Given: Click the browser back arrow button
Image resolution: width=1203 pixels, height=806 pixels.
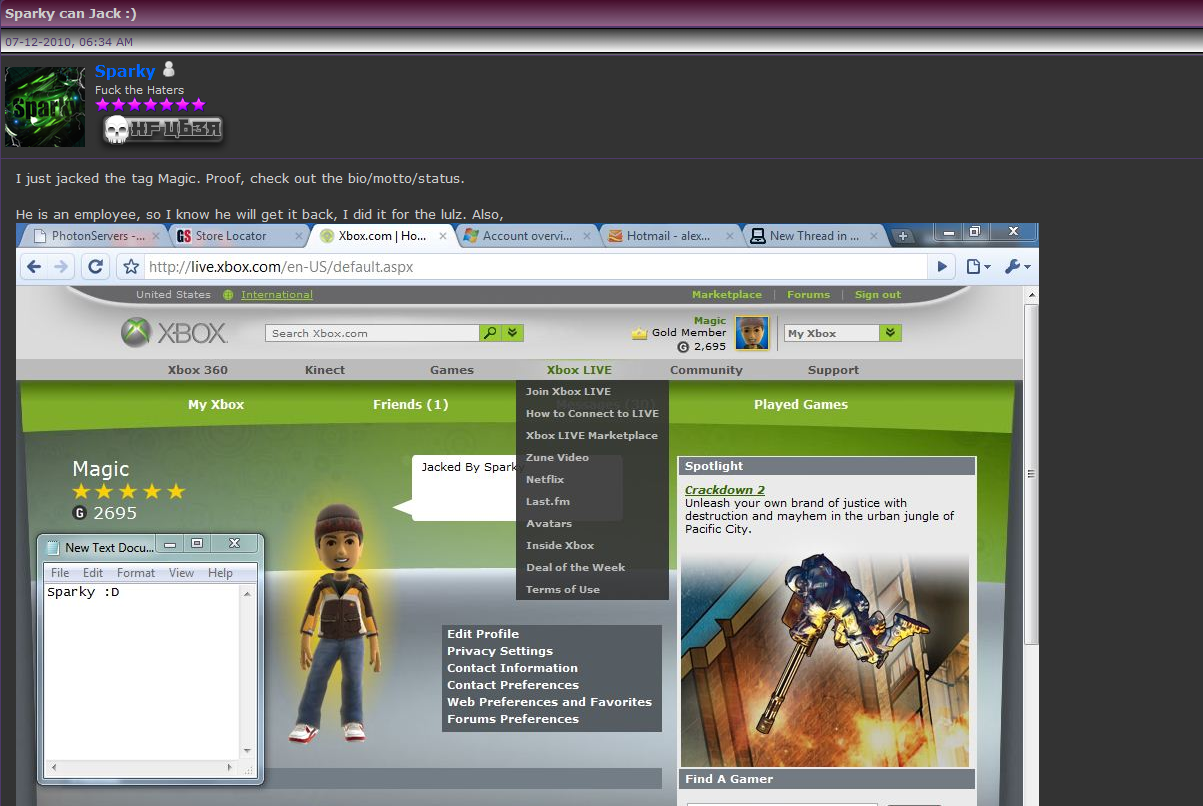Looking at the screenshot, I should coord(35,267).
